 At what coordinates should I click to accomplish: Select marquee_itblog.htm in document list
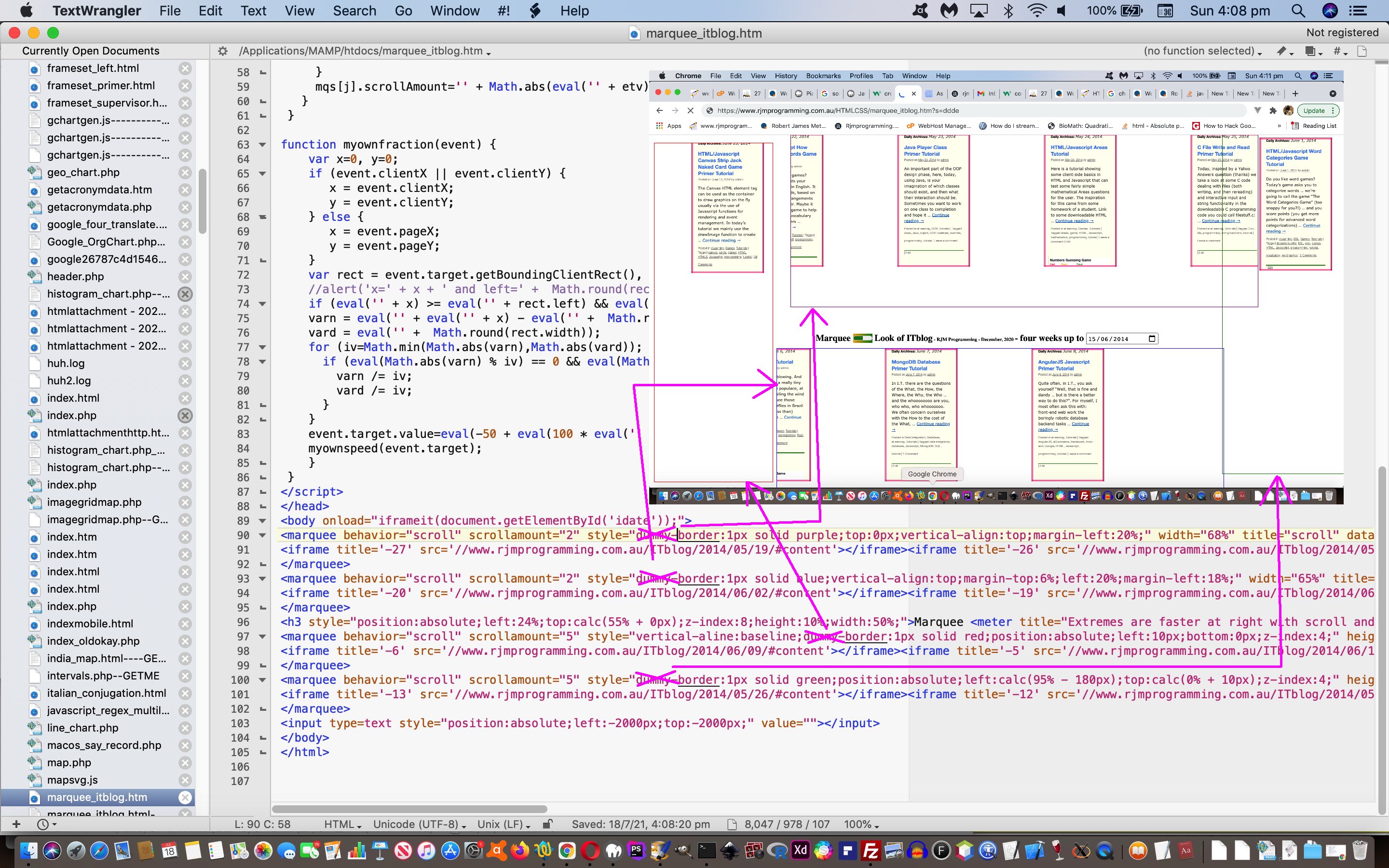(97, 797)
